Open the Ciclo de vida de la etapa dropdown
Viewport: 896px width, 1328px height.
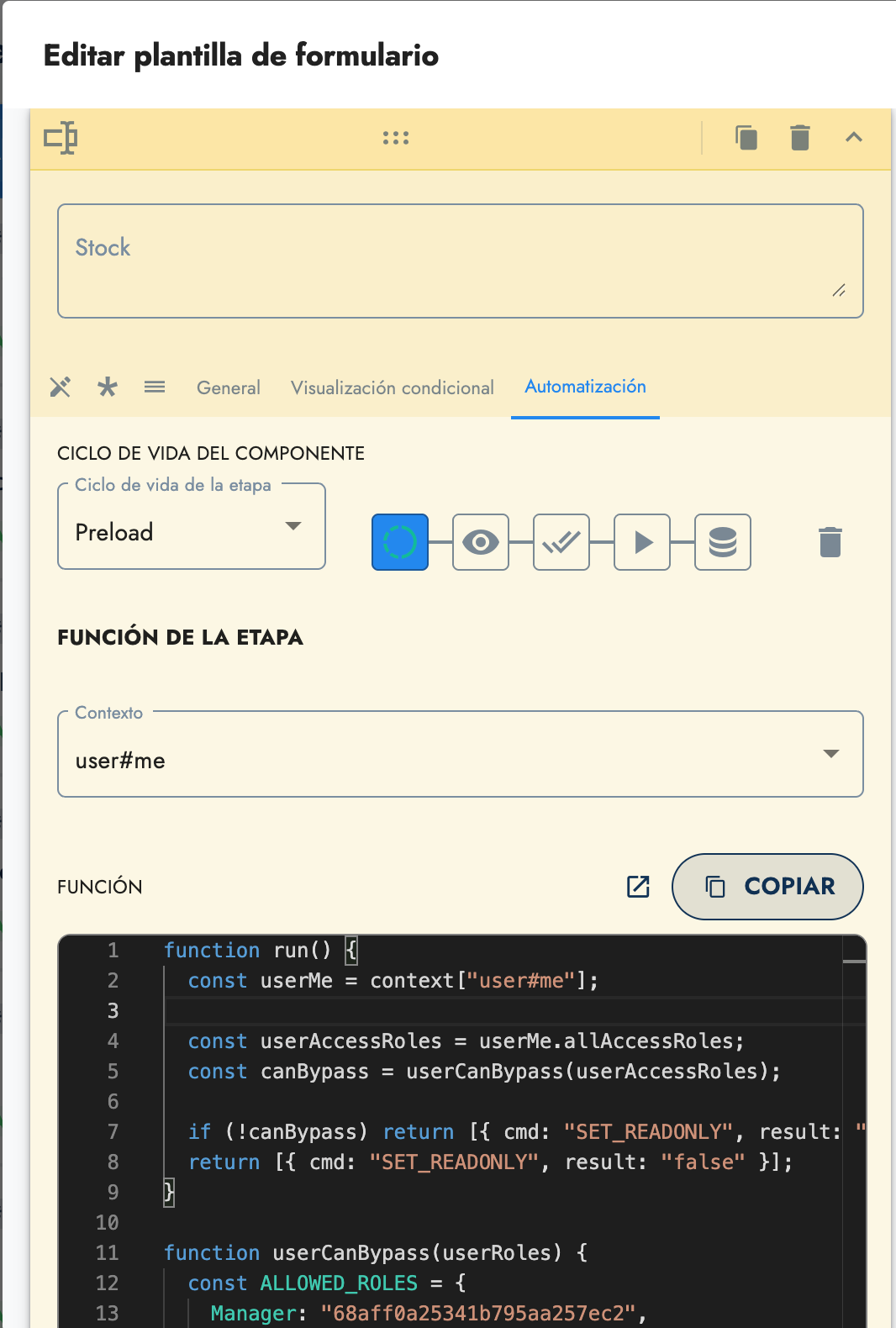point(192,527)
